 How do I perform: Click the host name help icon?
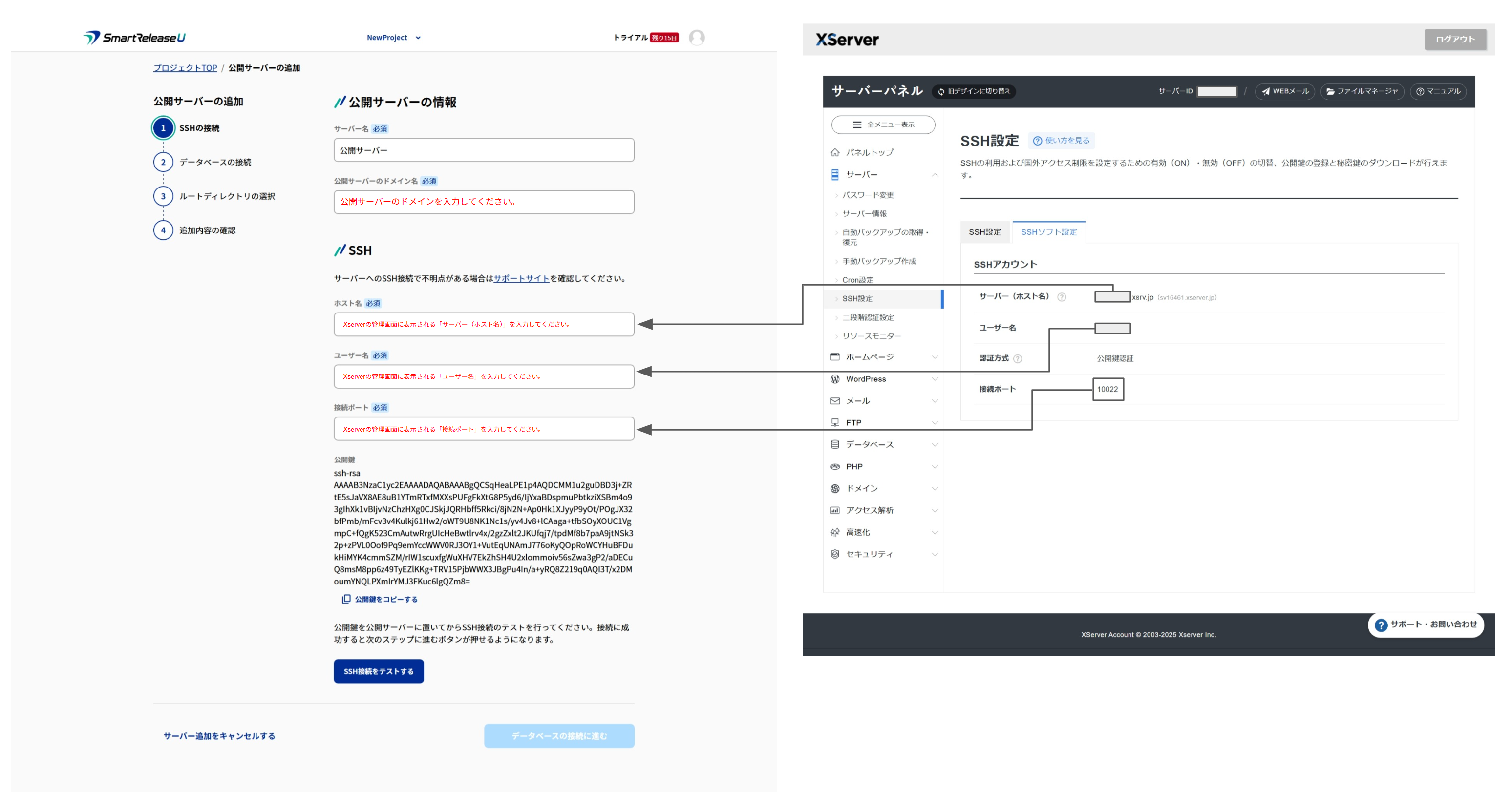click(1061, 297)
